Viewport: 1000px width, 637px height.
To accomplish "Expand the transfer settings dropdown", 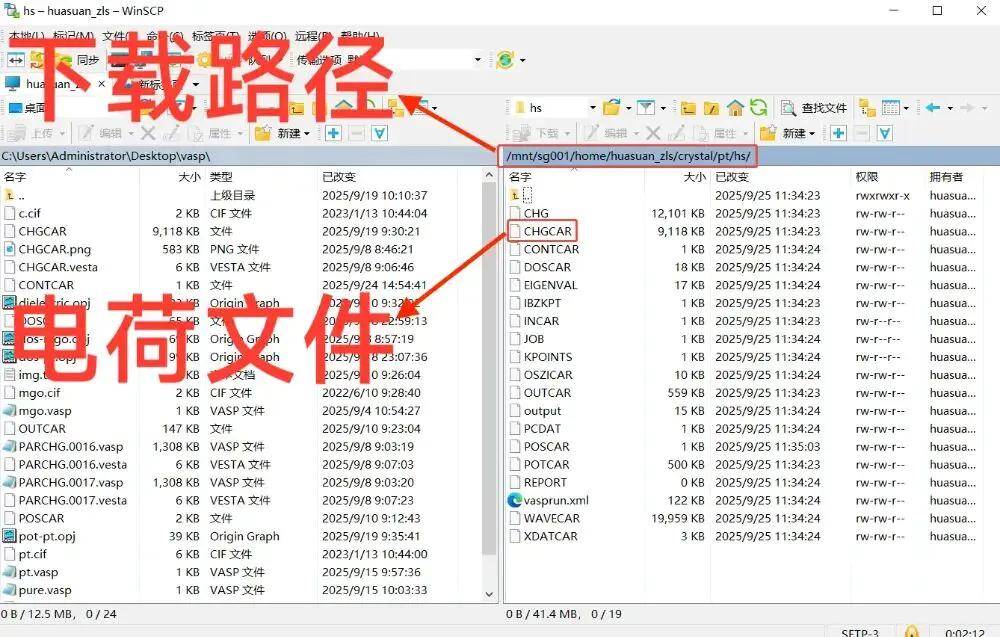I will point(476,60).
